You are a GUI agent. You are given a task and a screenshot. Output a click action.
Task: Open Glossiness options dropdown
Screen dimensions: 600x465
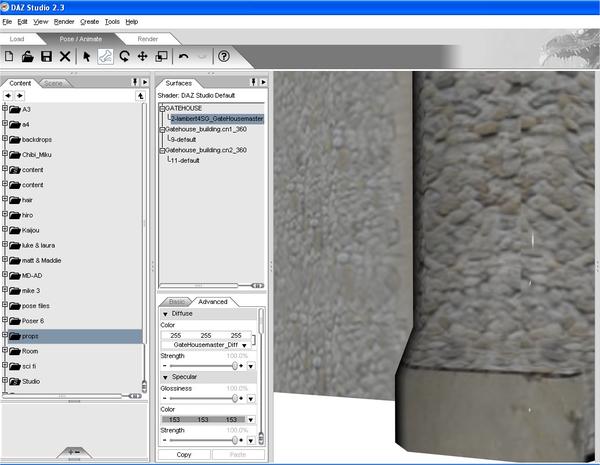(251, 399)
